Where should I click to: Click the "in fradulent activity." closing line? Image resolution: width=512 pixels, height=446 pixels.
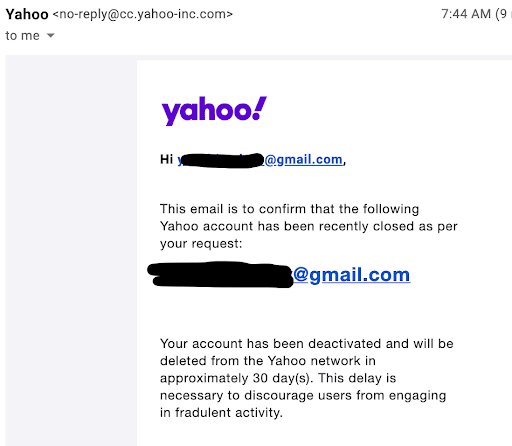(x=221, y=413)
